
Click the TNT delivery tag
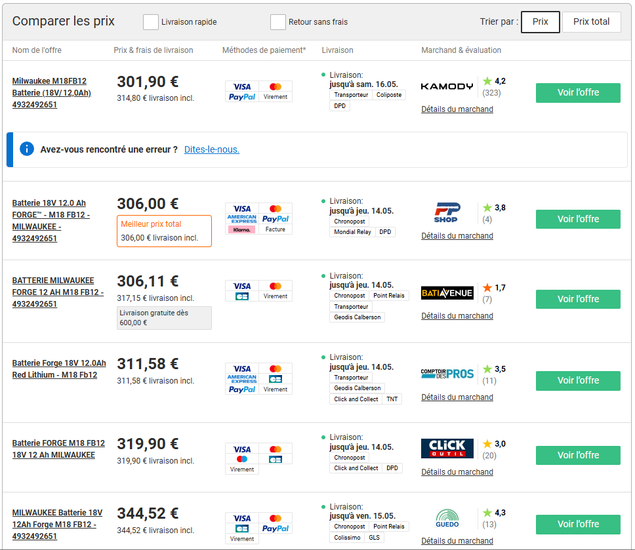tap(392, 399)
